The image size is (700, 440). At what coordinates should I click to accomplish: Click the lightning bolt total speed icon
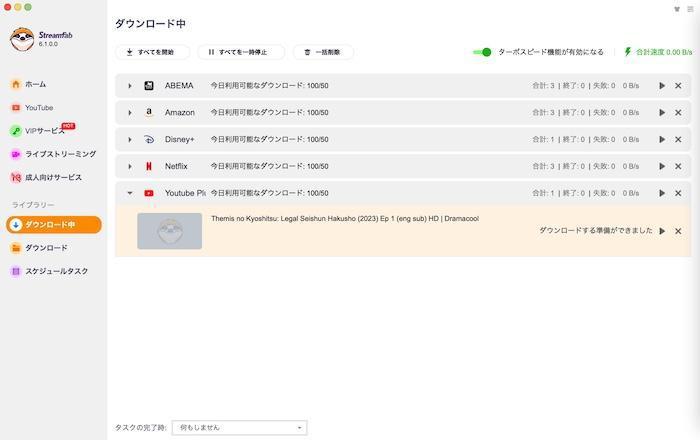pyautogui.click(x=628, y=52)
